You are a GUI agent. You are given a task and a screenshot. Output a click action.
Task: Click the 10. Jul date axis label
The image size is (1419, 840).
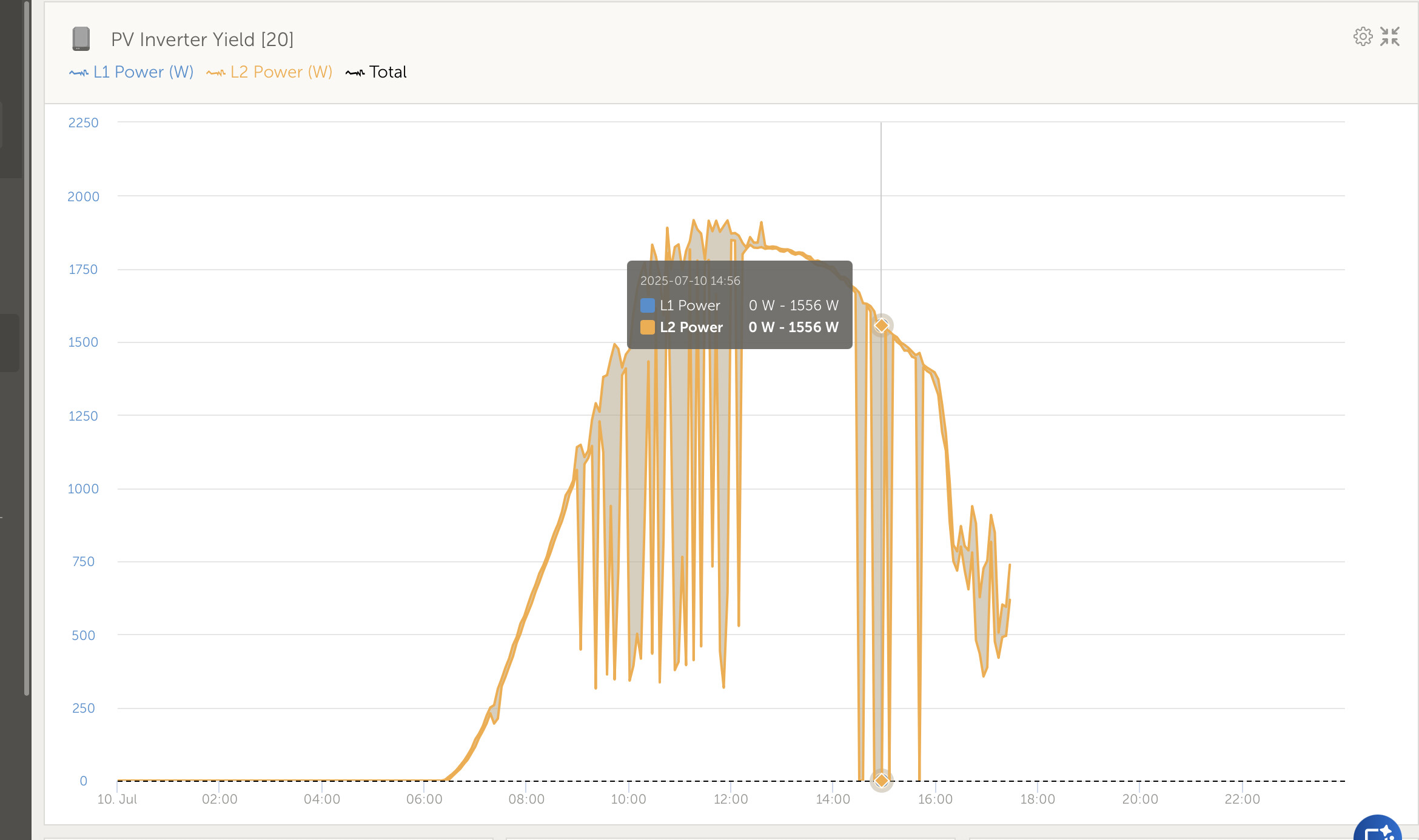pos(117,799)
